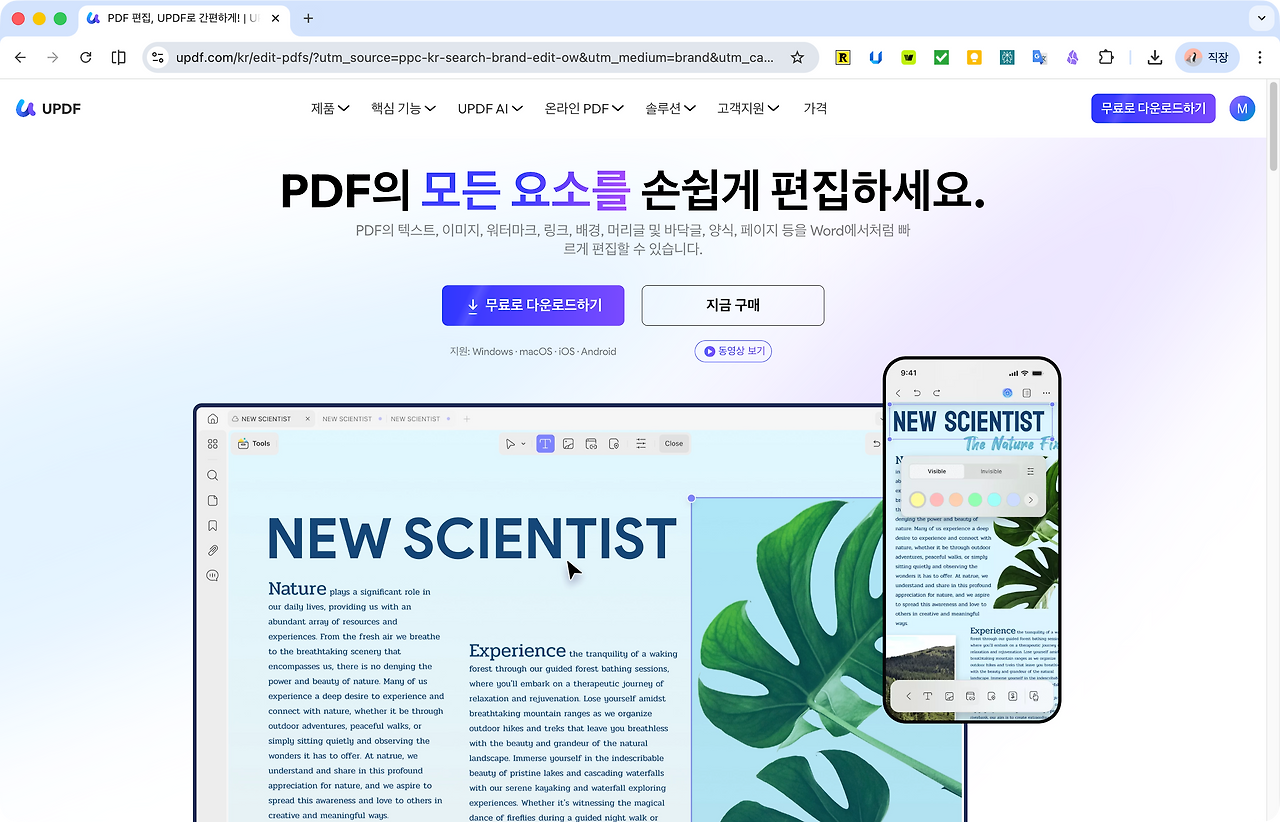Pick the yellow color swatch in phone mockup
Image resolution: width=1280 pixels, height=822 pixels.
pyautogui.click(x=917, y=499)
